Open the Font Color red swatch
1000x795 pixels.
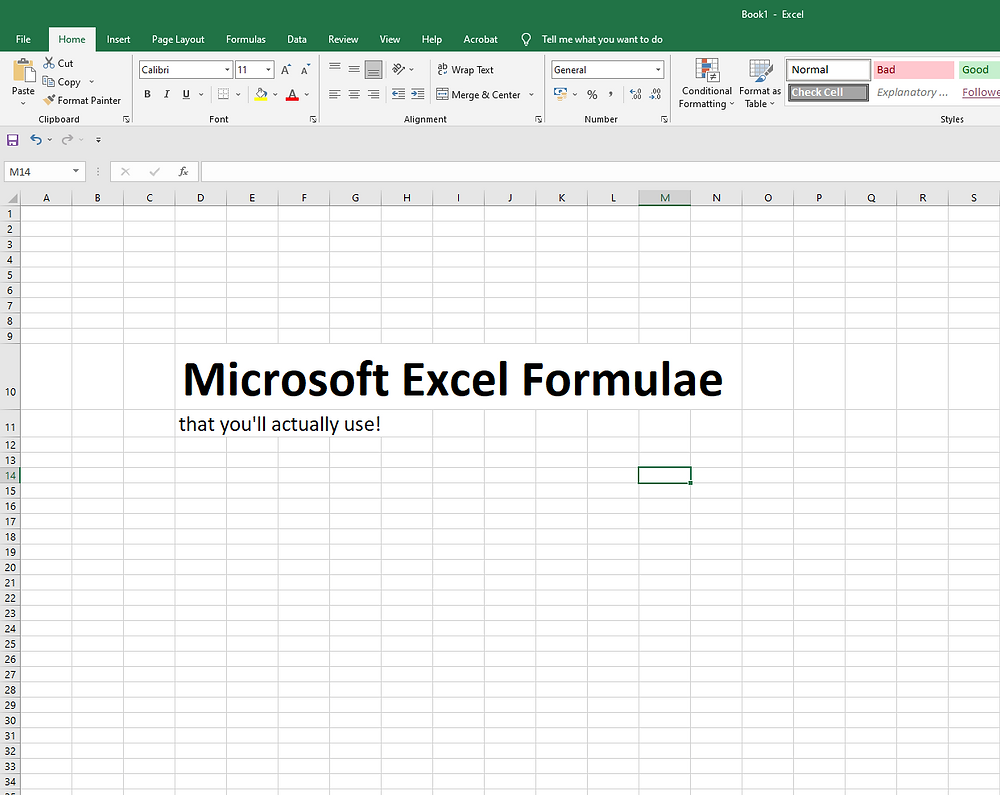point(293,94)
